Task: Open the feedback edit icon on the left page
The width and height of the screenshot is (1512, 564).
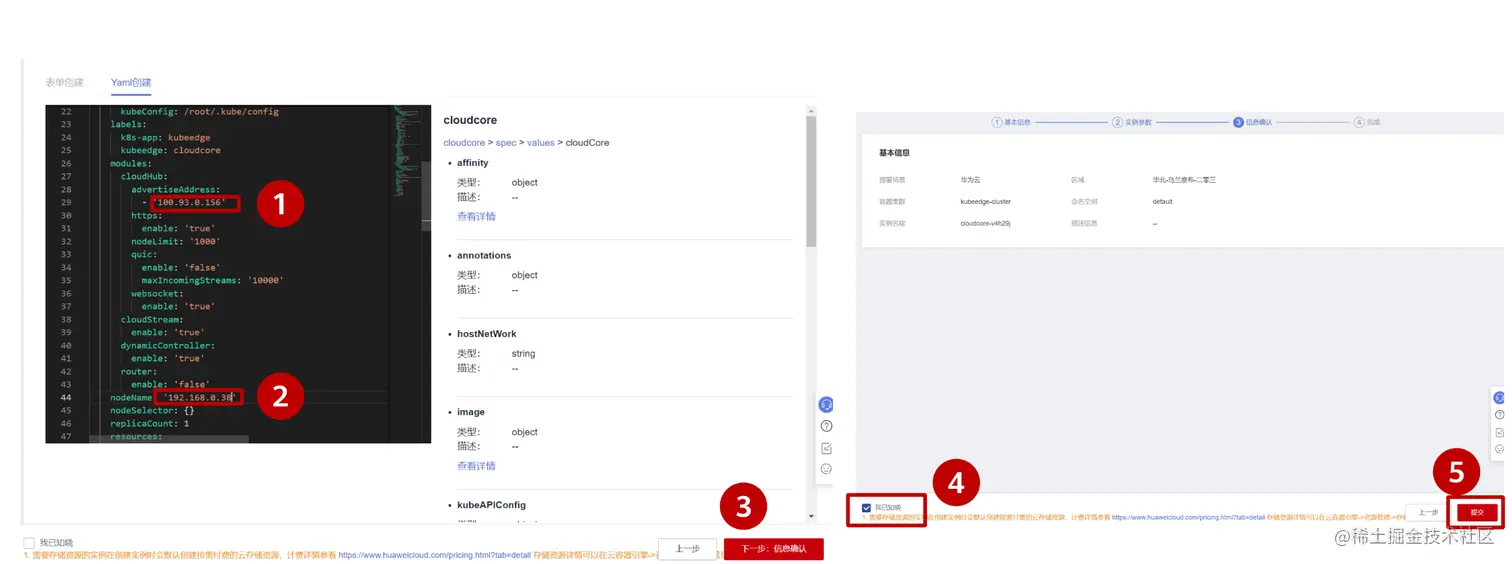Action: (x=826, y=448)
